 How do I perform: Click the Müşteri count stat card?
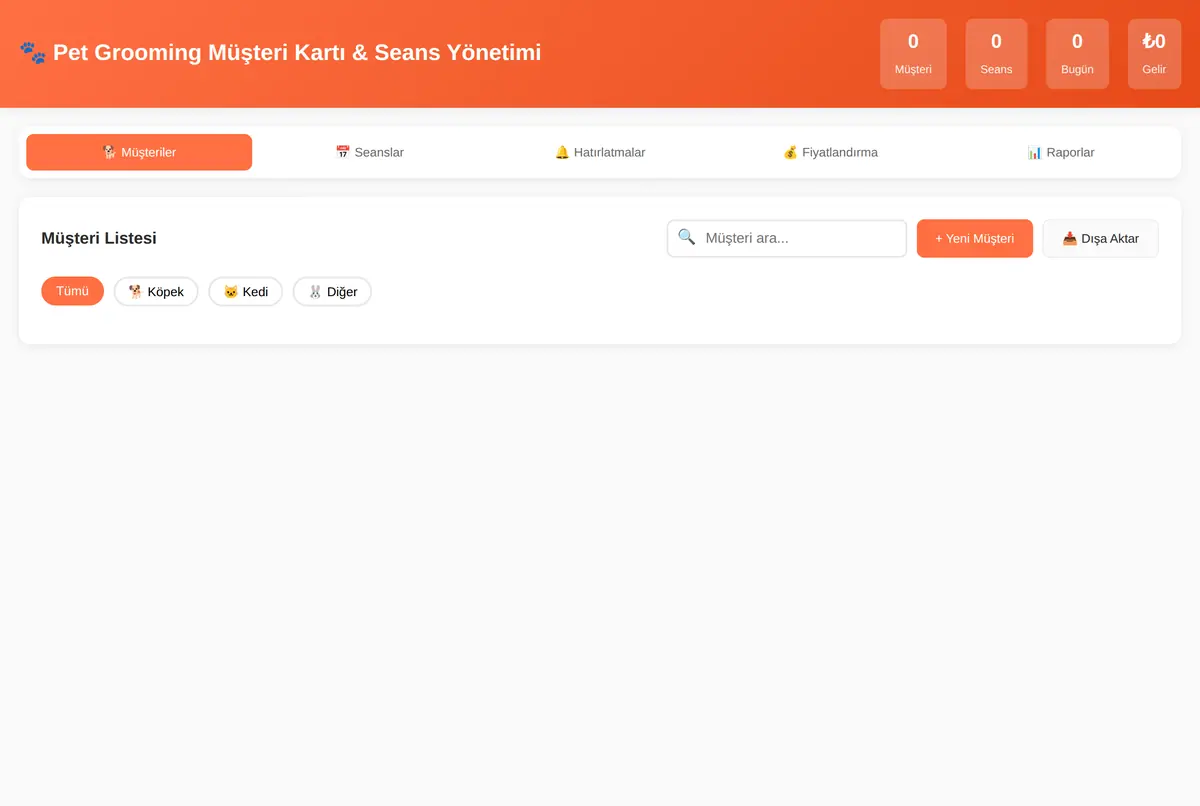tap(913, 54)
